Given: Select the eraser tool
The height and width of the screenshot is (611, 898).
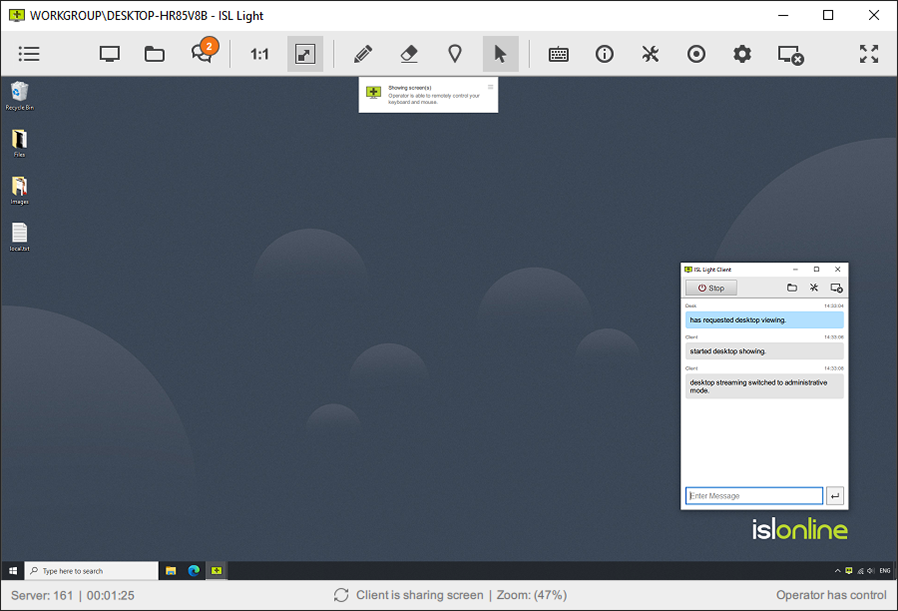Looking at the screenshot, I should (x=409, y=54).
